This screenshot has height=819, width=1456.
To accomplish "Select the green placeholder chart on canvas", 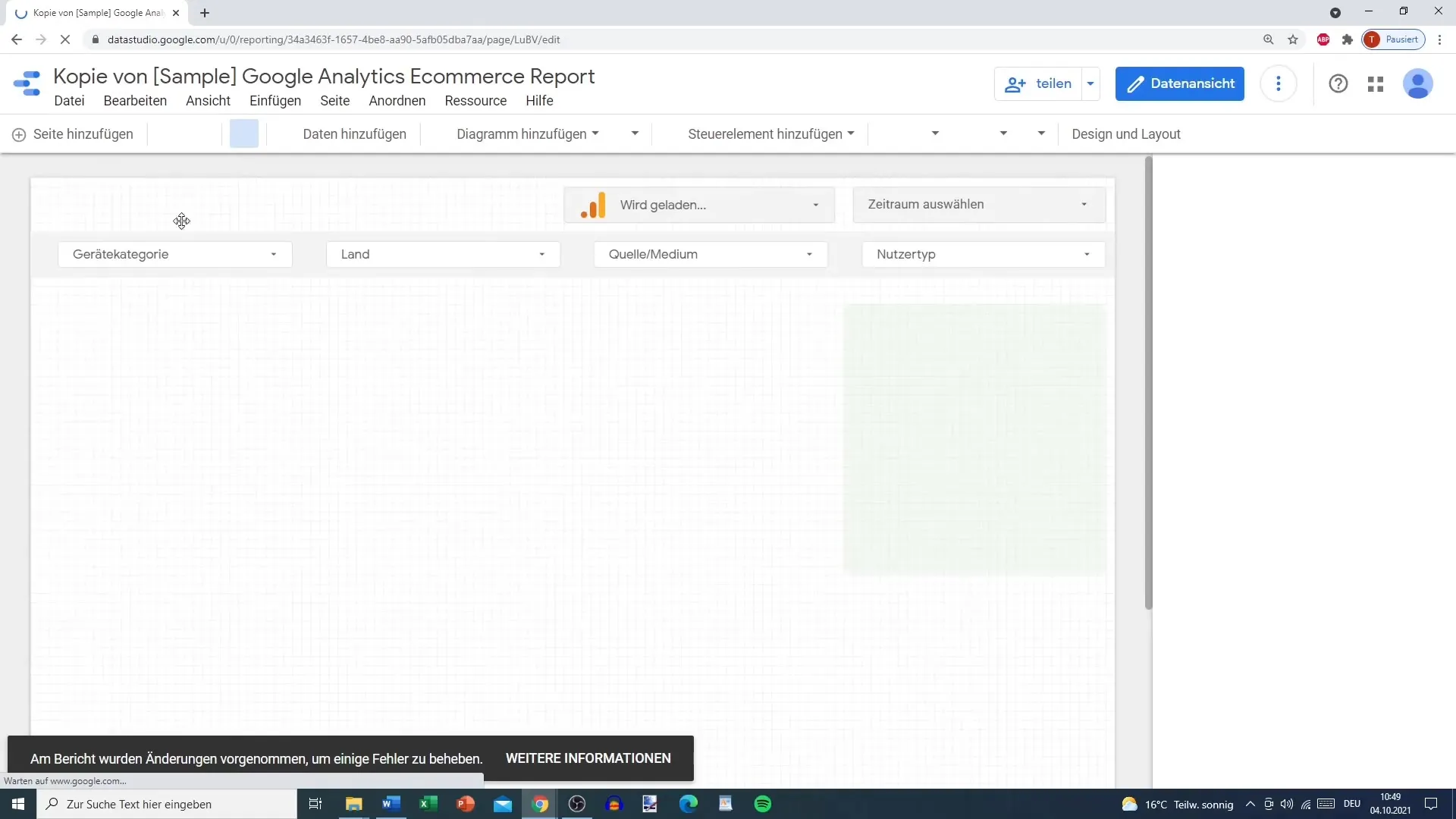I will [974, 439].
